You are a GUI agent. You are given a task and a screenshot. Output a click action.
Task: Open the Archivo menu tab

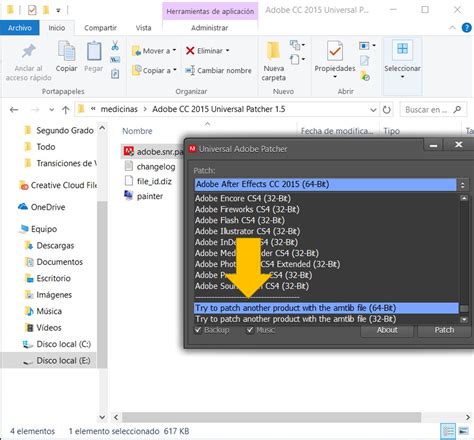coord(20,28)
